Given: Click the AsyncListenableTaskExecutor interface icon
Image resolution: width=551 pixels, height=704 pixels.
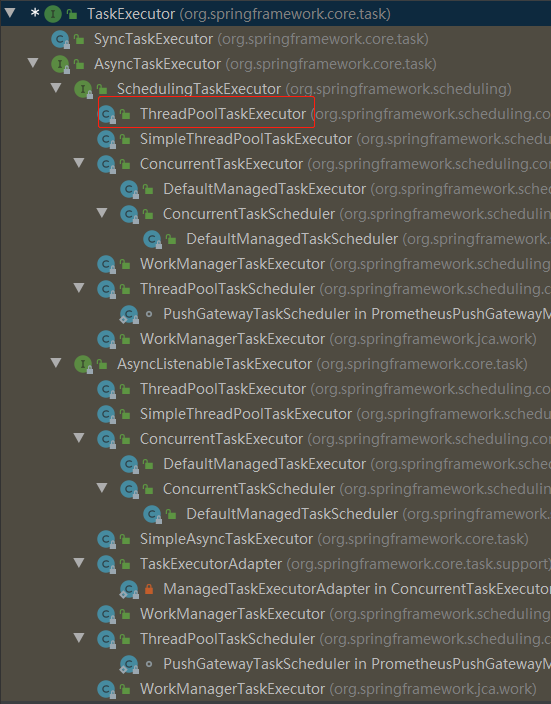Looking at the screenshot, I should [x=83, y=364].
